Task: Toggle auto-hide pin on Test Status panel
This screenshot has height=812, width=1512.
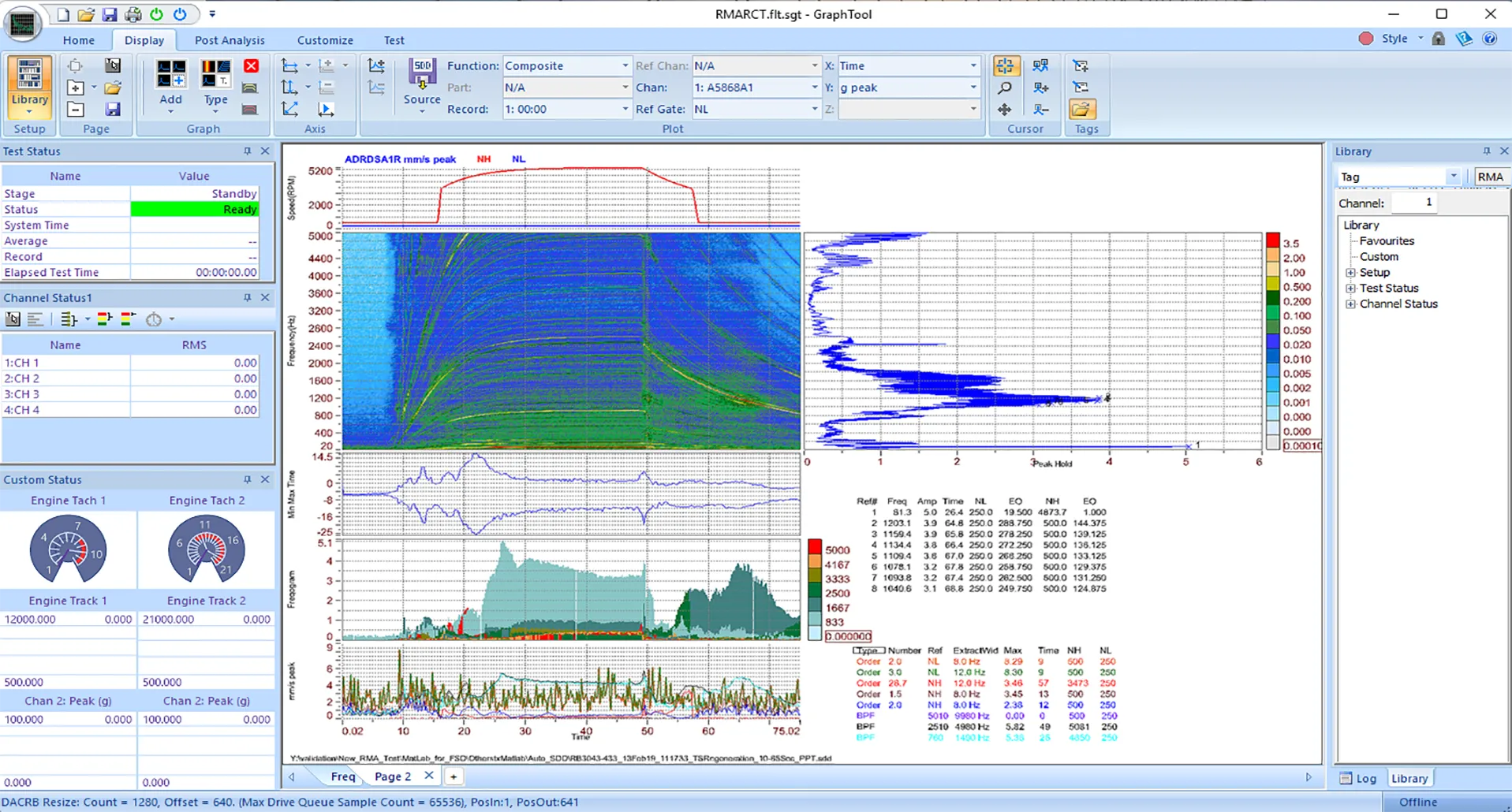Action: 247,151
